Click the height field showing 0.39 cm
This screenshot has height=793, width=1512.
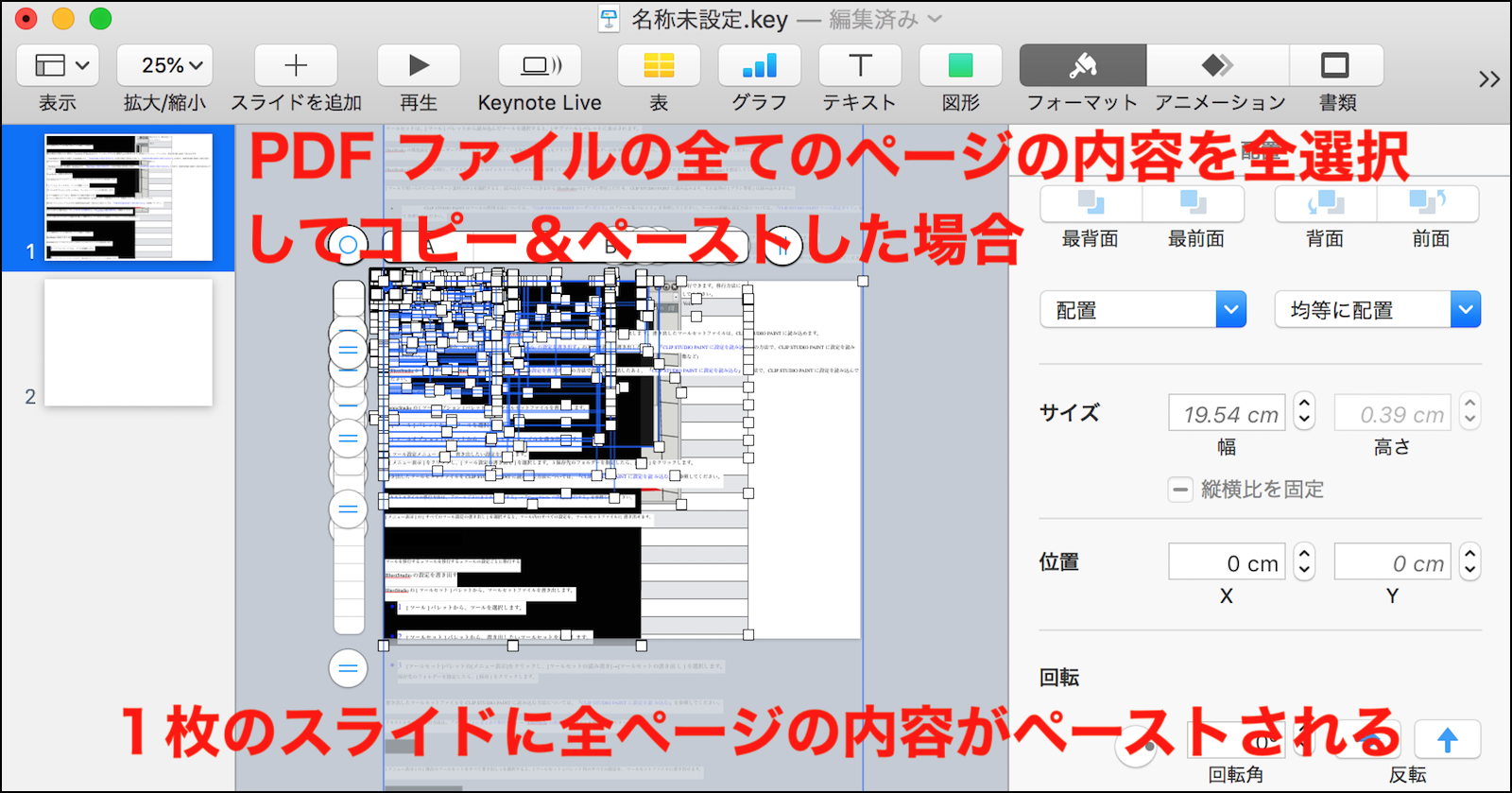(x=1392, y=413)
